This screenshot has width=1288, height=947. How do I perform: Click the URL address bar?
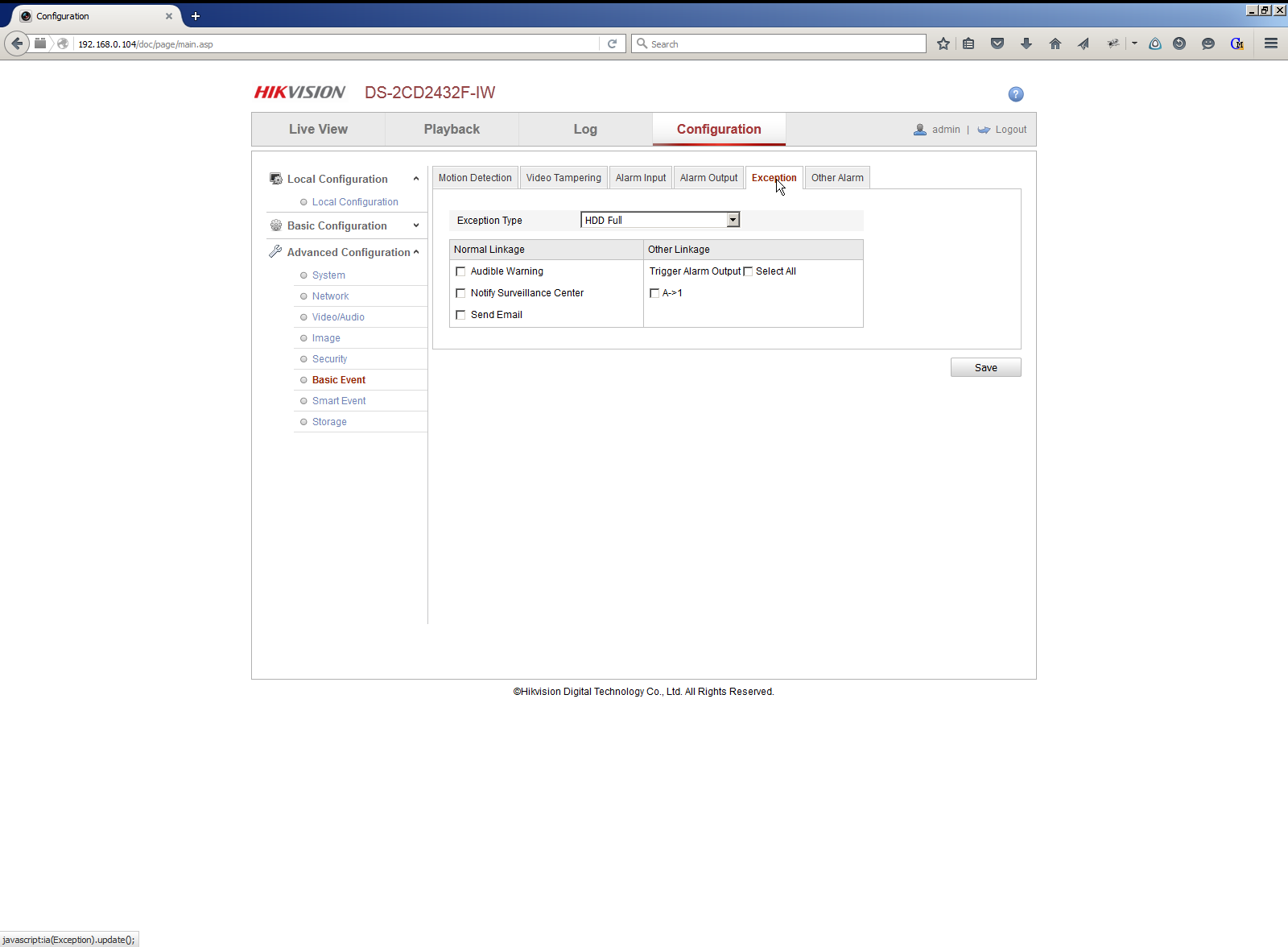[336, 43]
